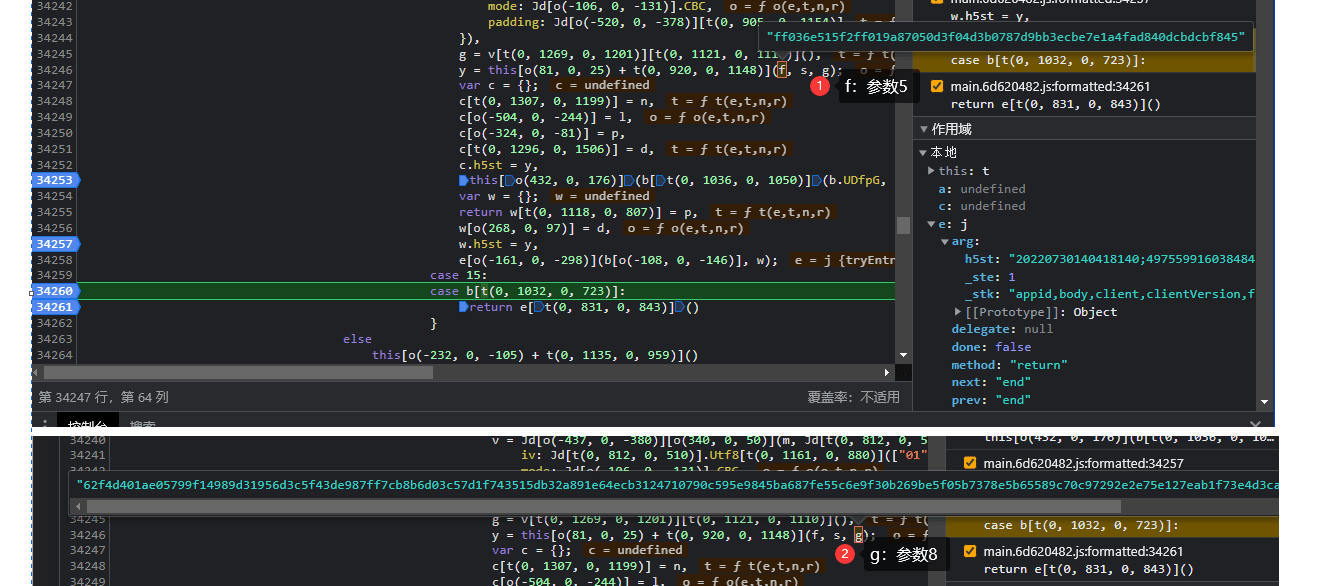Expand the this: t variable

pos(930,170)
